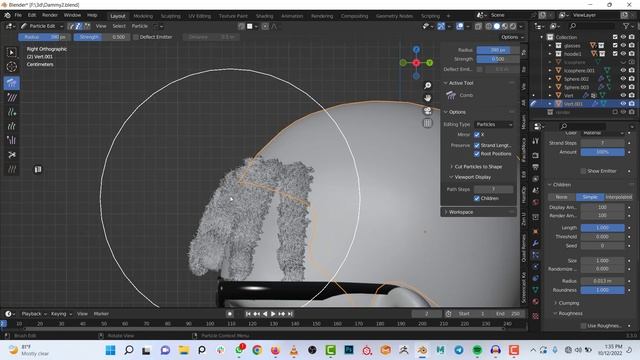Open the Physics properties tab
The image size is (640, 360).
pos(536,267)
